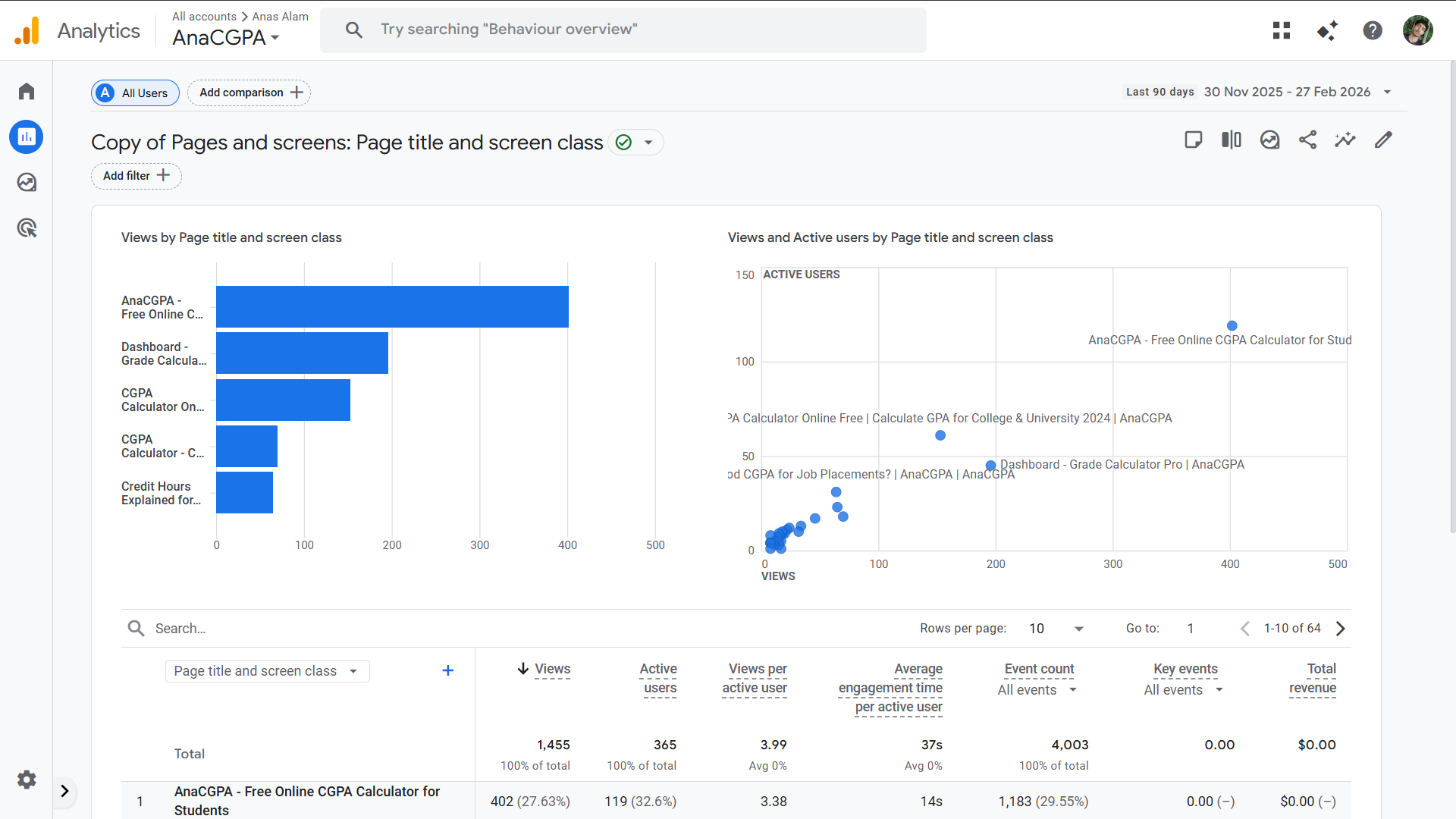The image size is (1456, 819).
Task: Share this report
Action: [x=1307, y=140]
